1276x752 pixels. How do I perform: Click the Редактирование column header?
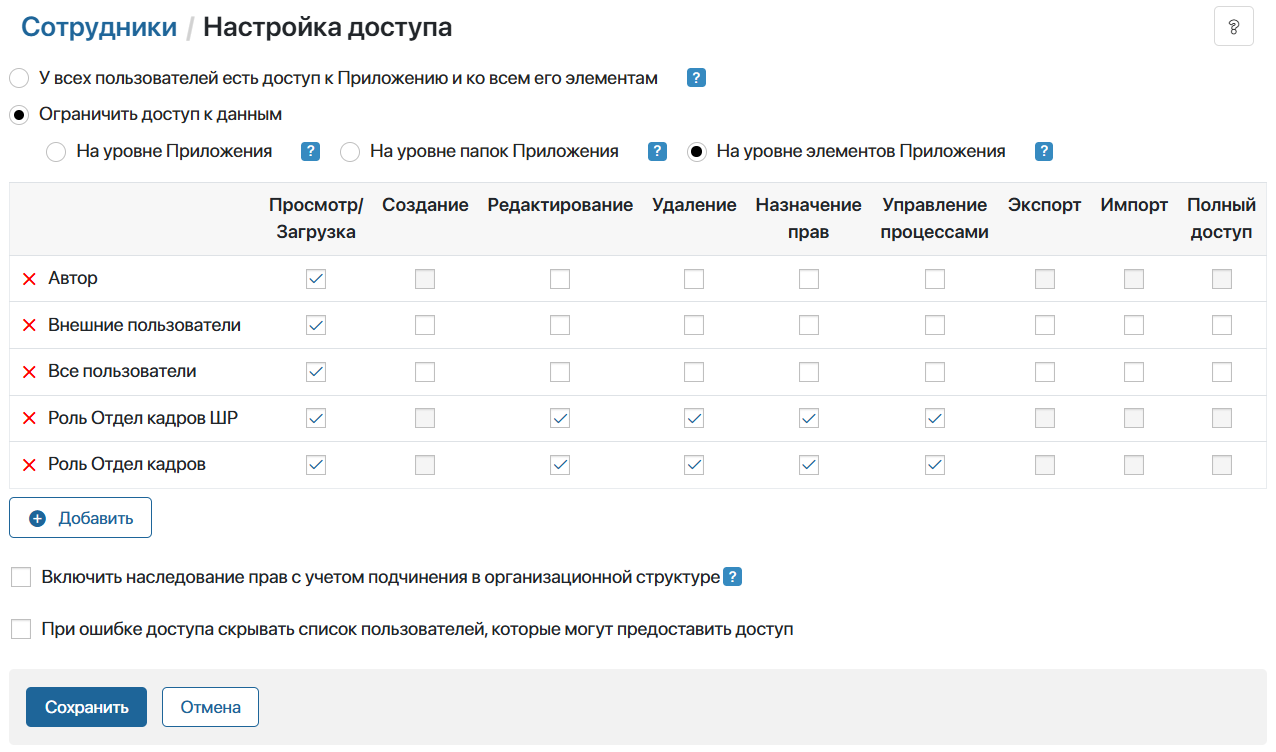(x=560, y=205)
